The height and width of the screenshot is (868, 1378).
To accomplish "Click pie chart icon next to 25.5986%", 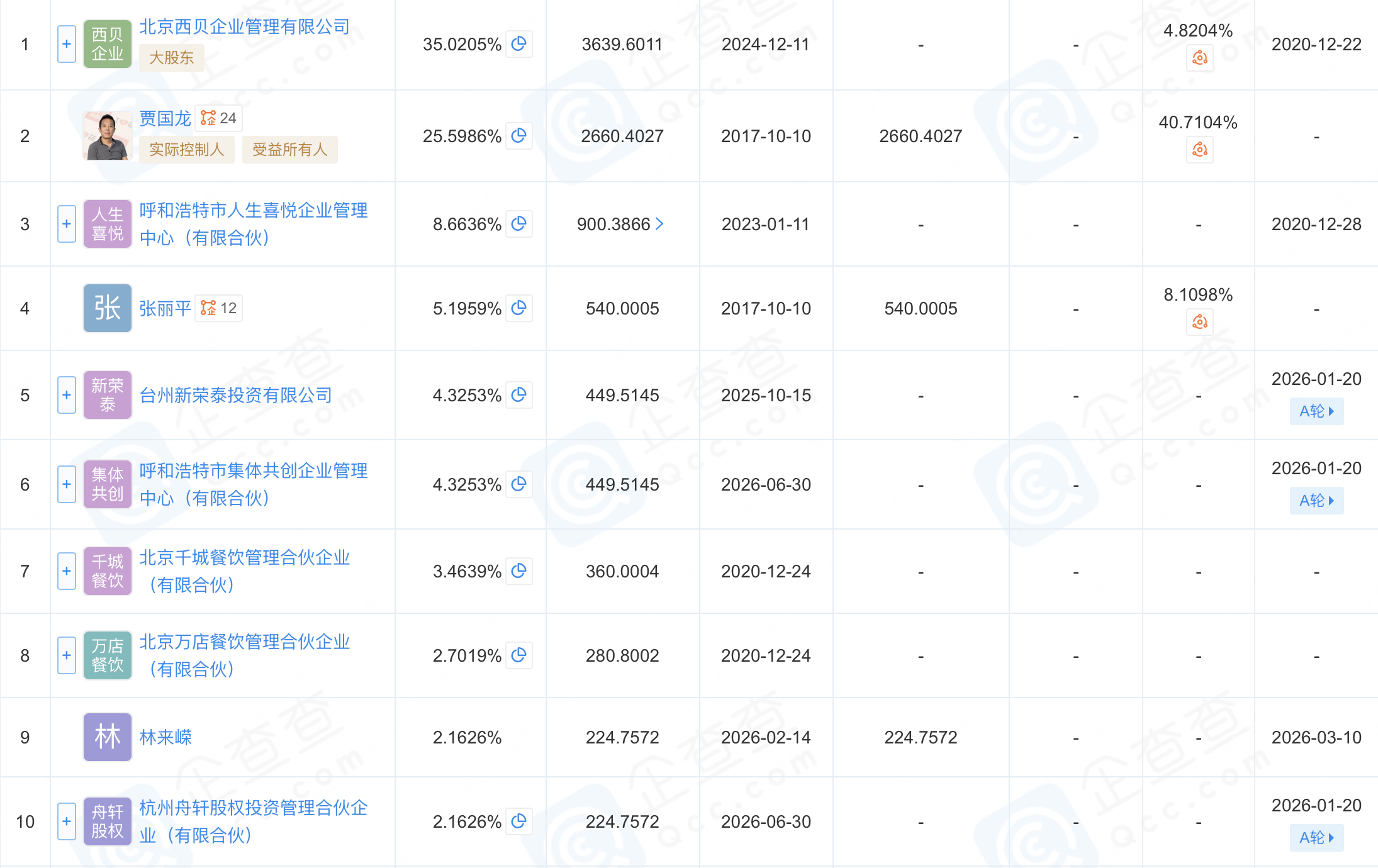I will click(518, 136).
